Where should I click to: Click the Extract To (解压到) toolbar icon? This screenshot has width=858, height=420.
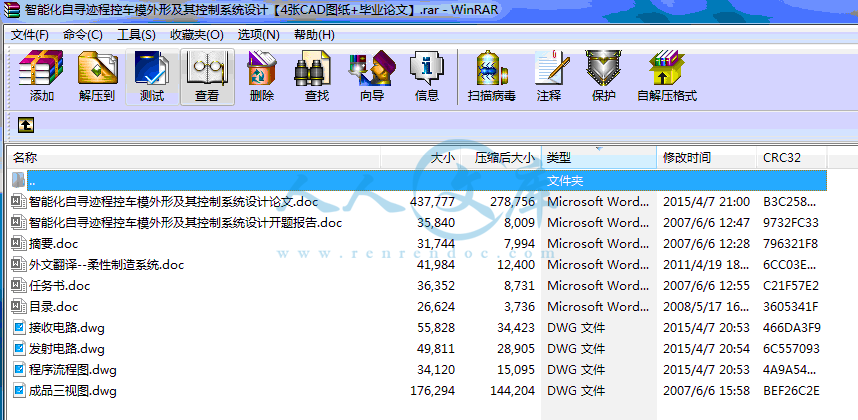pos(97,68)
